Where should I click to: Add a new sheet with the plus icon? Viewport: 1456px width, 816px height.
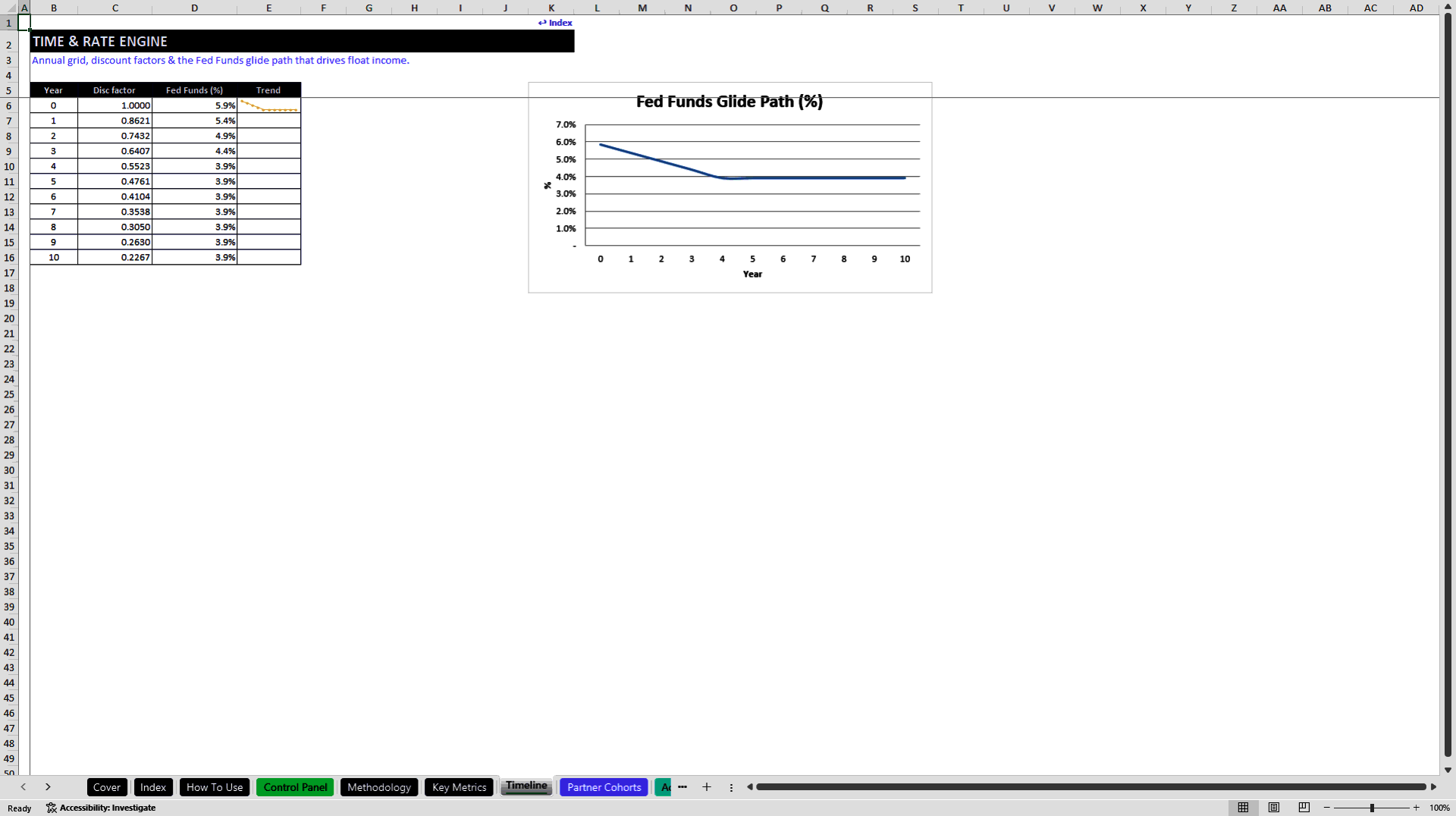pyautogui.click(x=707, y=787)
